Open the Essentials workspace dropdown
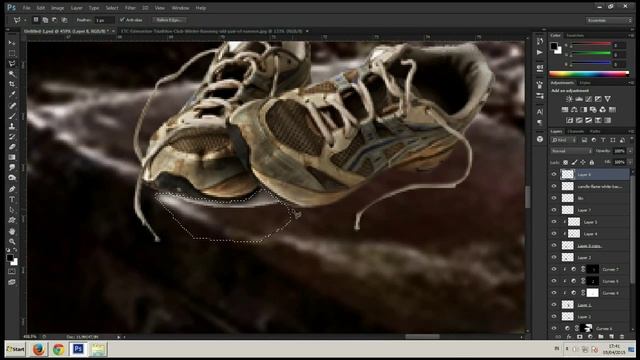 pyautogui.click(x=609, y=20)
